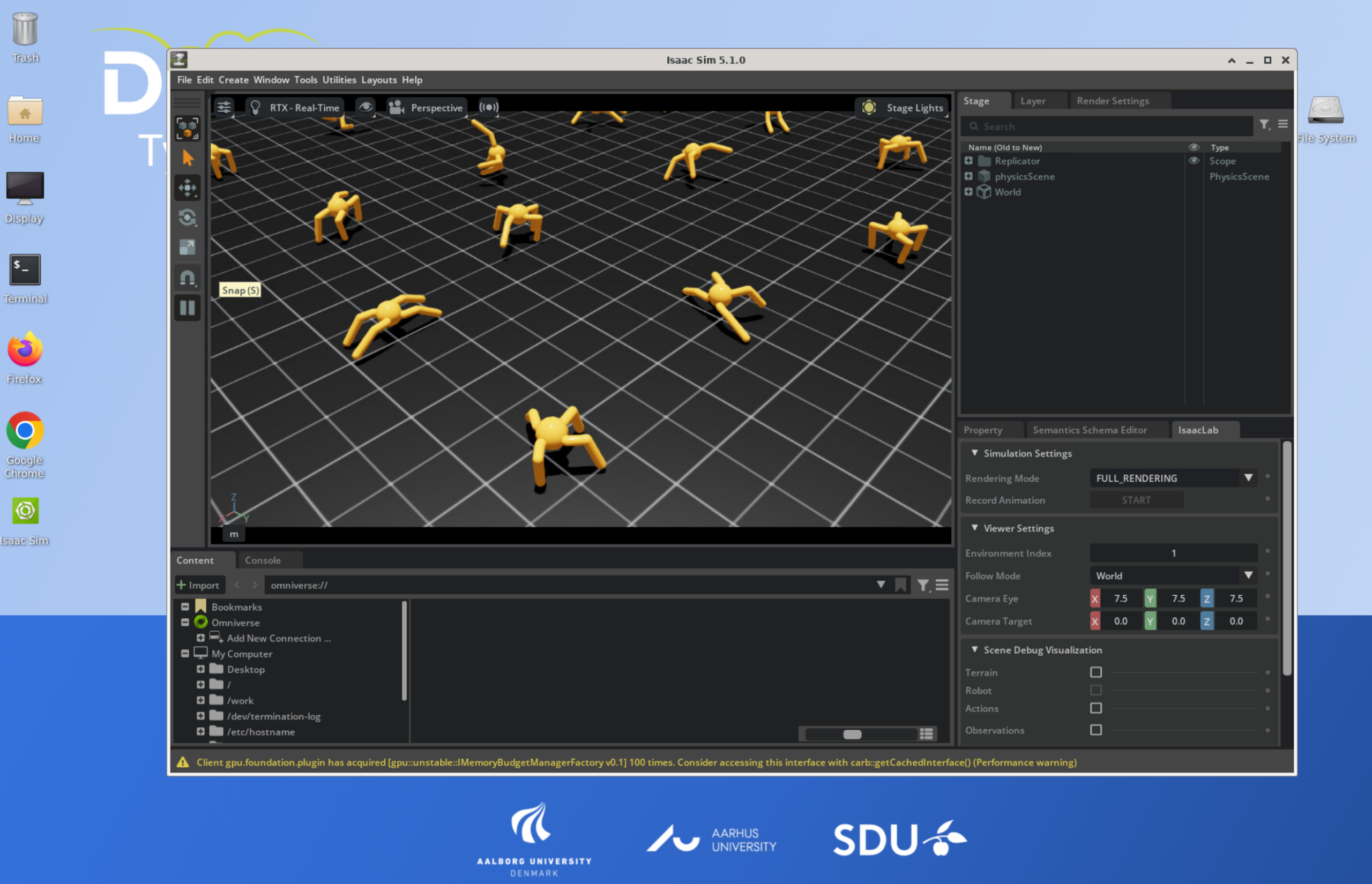
Task: Select the Scale tool in viewport toolbar
Action: (188, 248)
